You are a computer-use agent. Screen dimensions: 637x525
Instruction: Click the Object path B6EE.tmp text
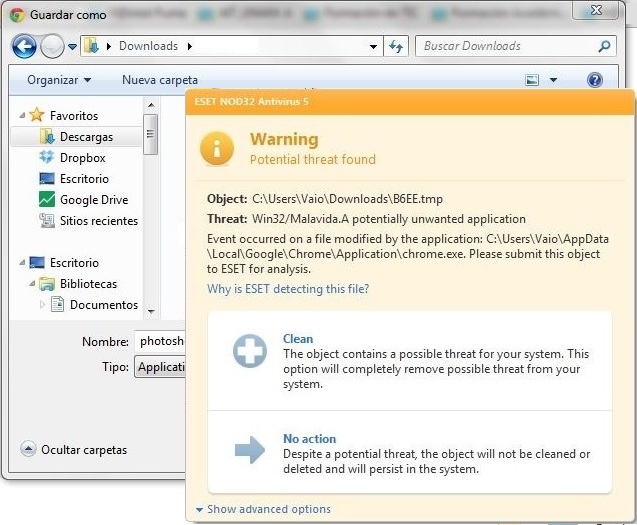coord(347,199)
